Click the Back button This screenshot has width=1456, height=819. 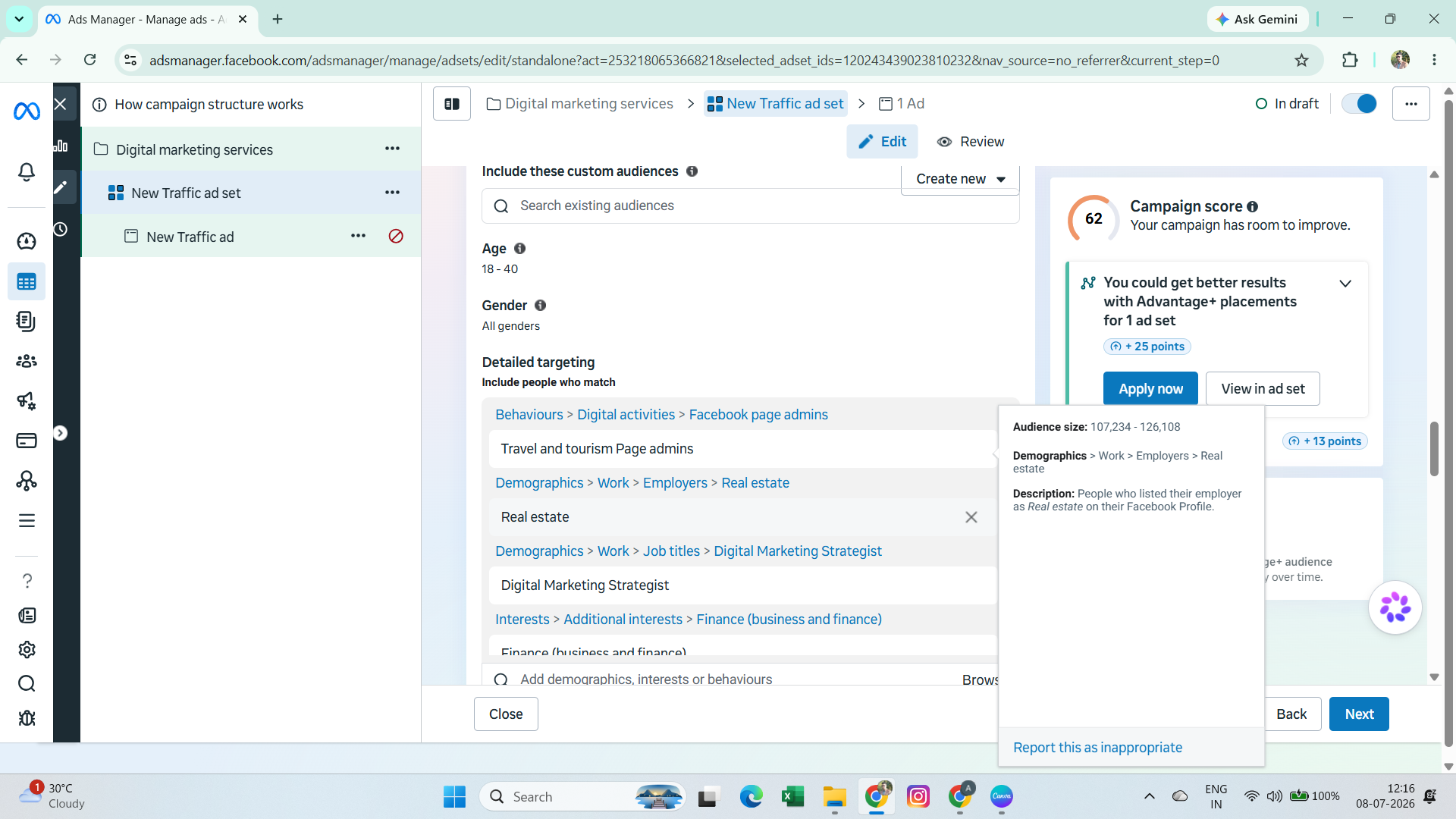pyautogui.click(x=1291, y=714)
